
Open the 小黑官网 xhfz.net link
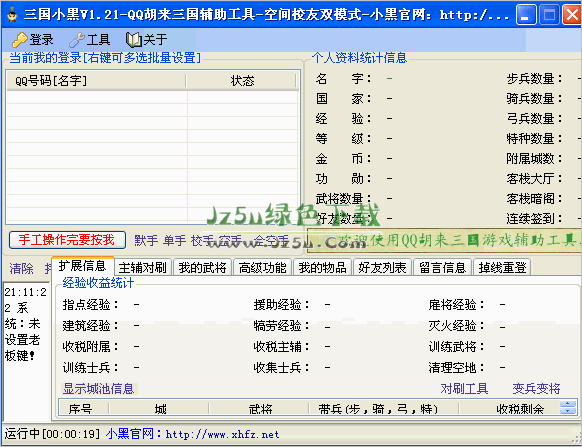[x=193, y=434]
